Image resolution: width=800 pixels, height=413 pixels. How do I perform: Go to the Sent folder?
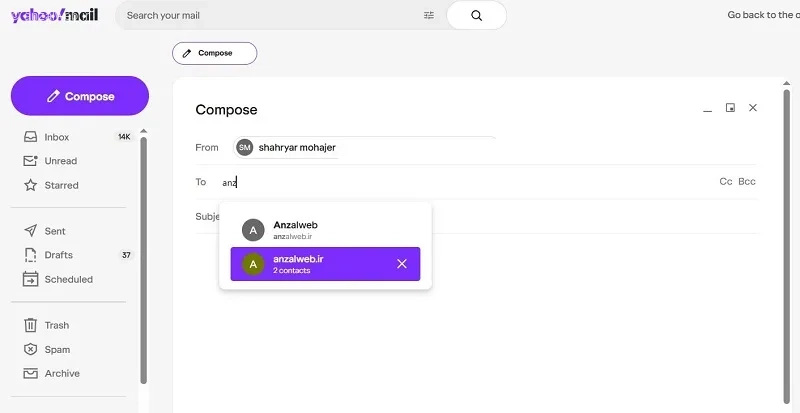point(55,231)
